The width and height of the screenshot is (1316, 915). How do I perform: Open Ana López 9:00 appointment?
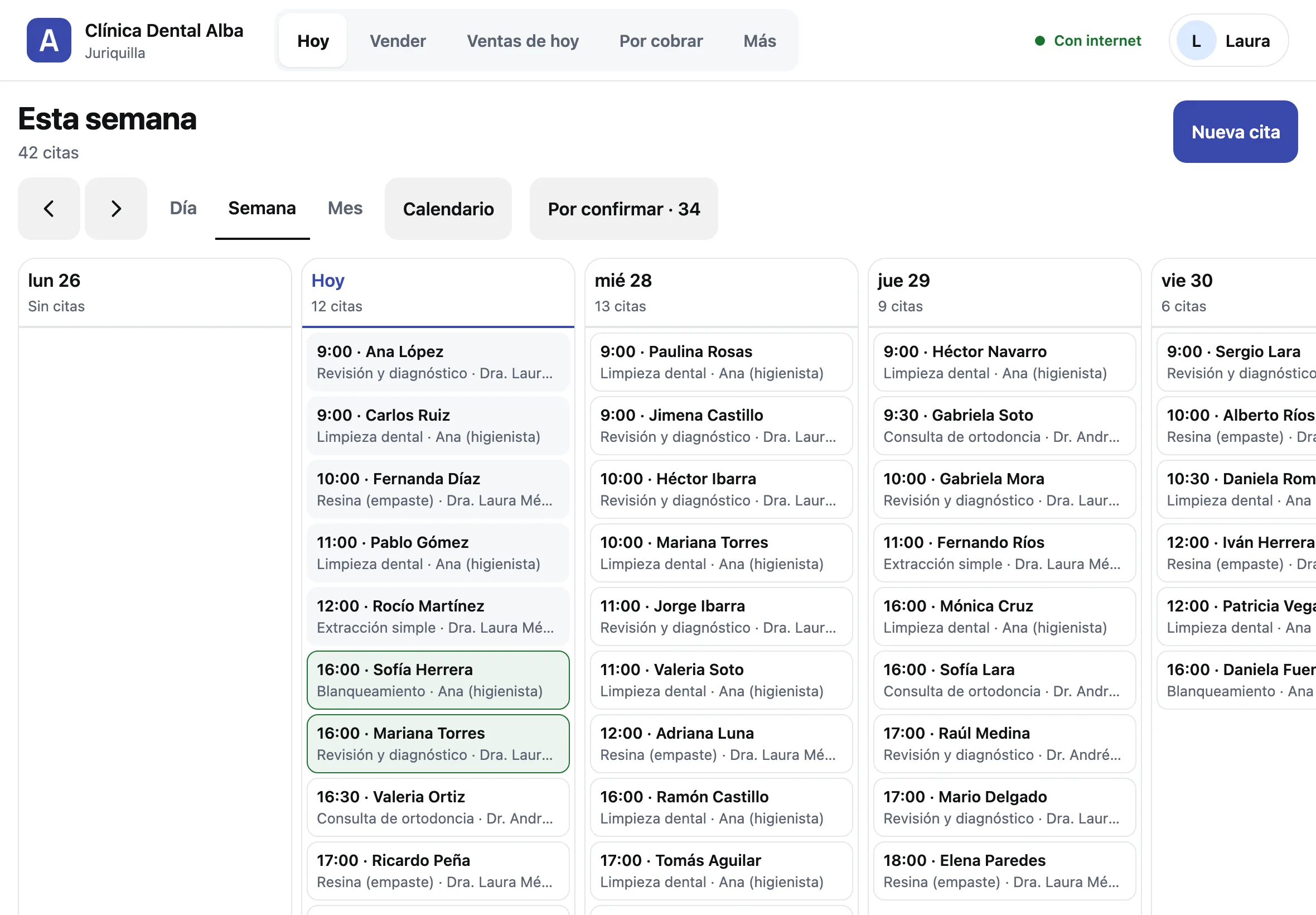[438, 362]
